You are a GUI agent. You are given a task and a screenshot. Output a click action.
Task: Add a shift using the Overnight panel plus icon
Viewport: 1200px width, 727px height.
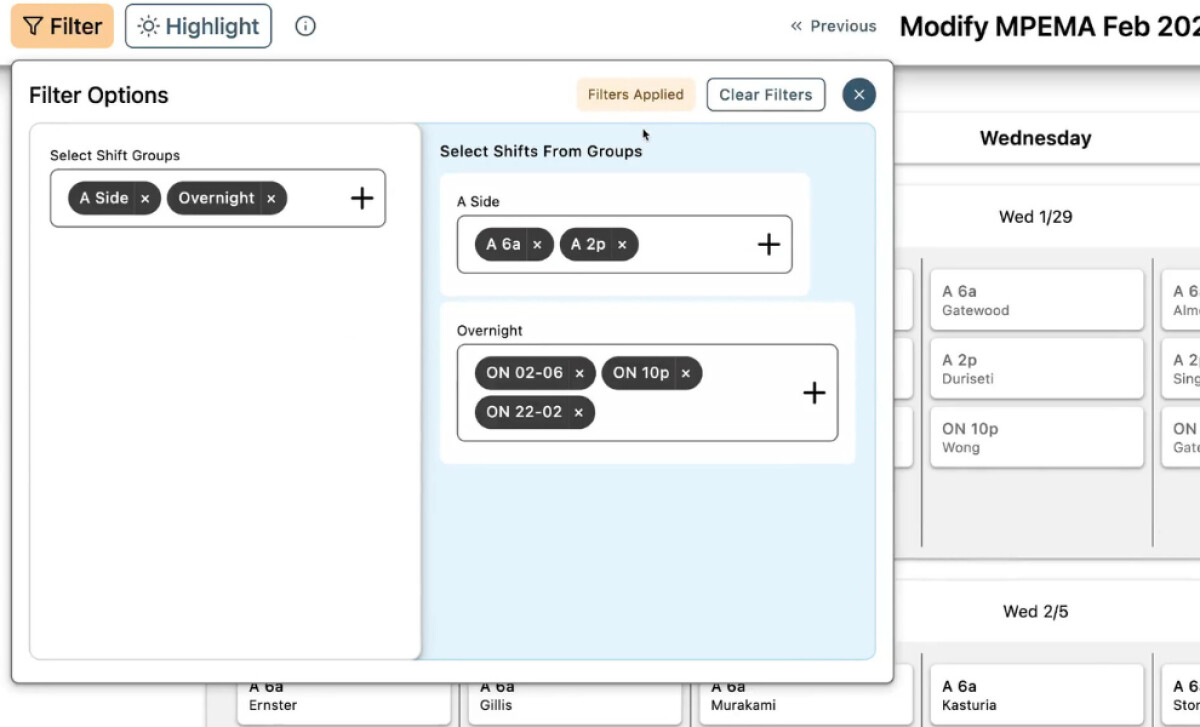[814, 393]
